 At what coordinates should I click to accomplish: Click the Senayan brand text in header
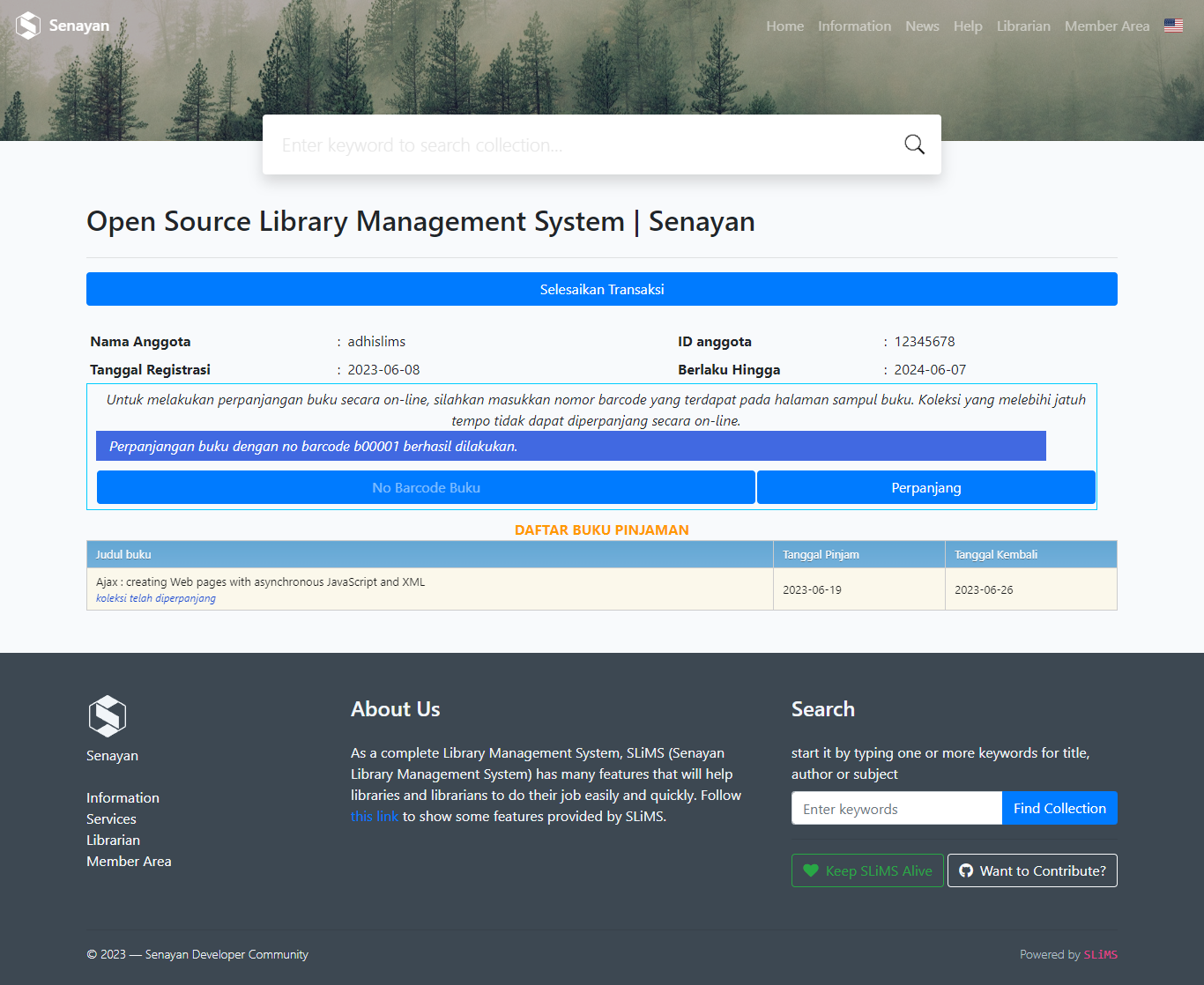pos(79,26)
